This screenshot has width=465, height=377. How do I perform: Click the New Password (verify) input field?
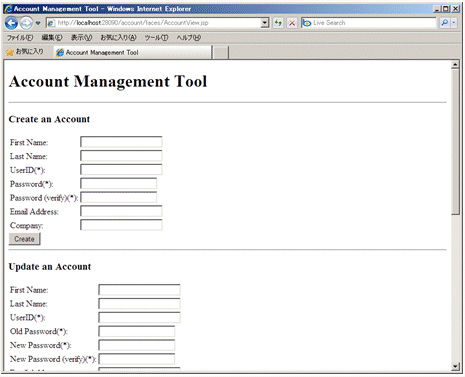pyautogui.click(x=137, y=359)
